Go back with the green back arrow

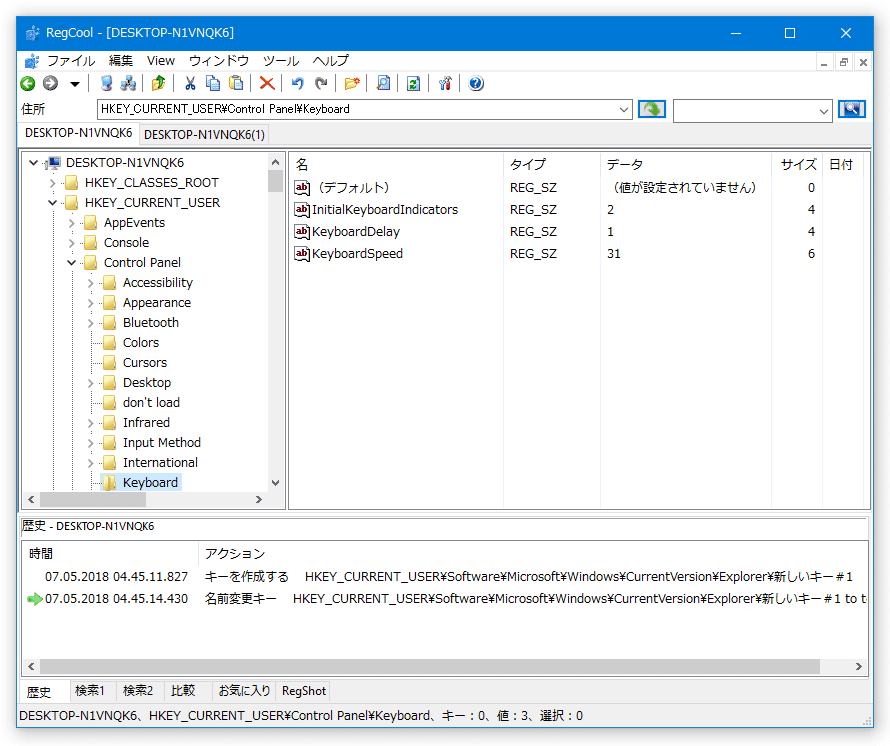(x=28, y=84)
